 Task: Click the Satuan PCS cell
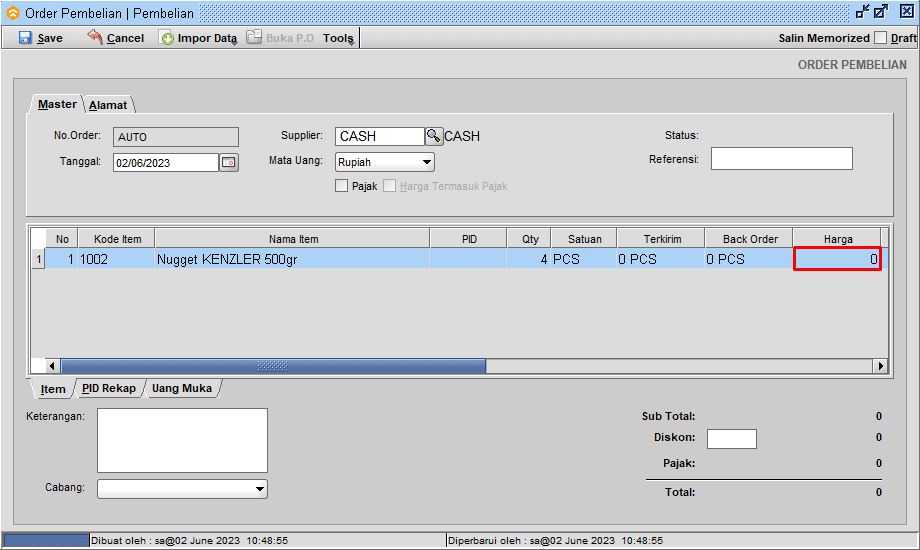pos(583,259)
